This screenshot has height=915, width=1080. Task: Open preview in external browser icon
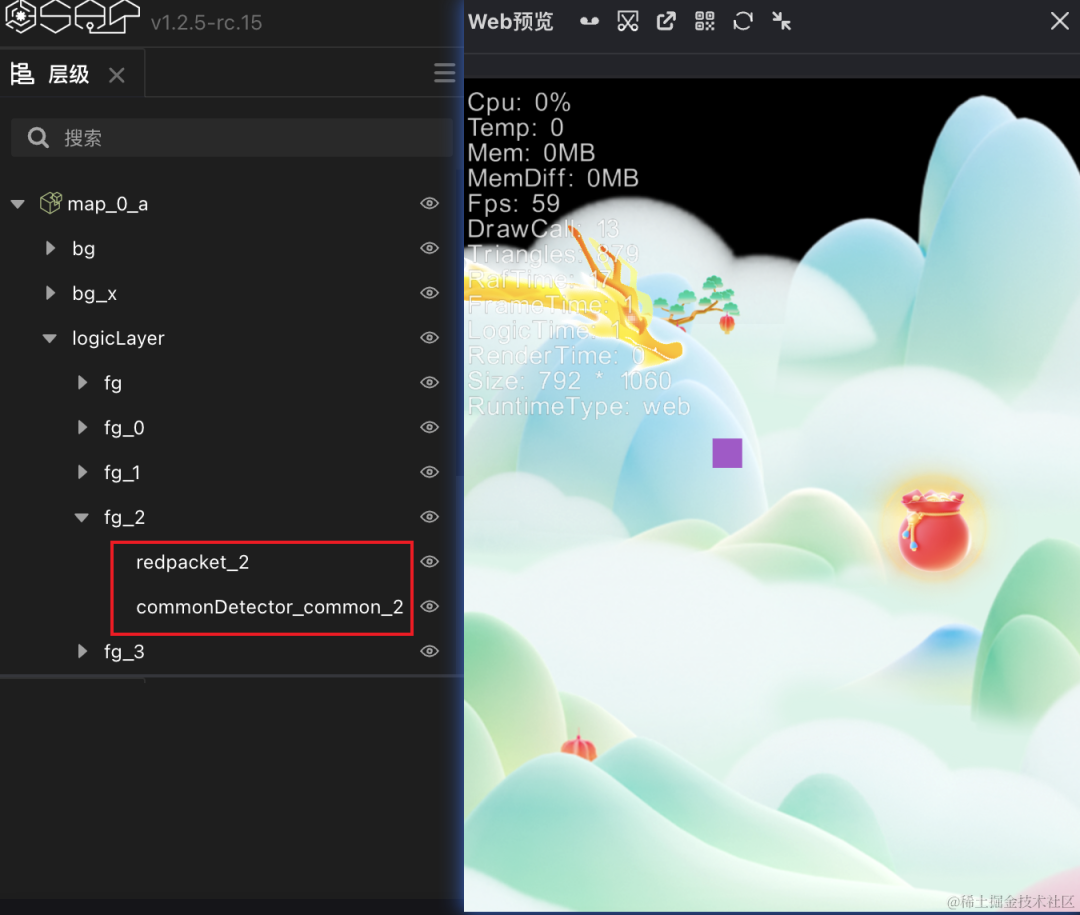666,21
